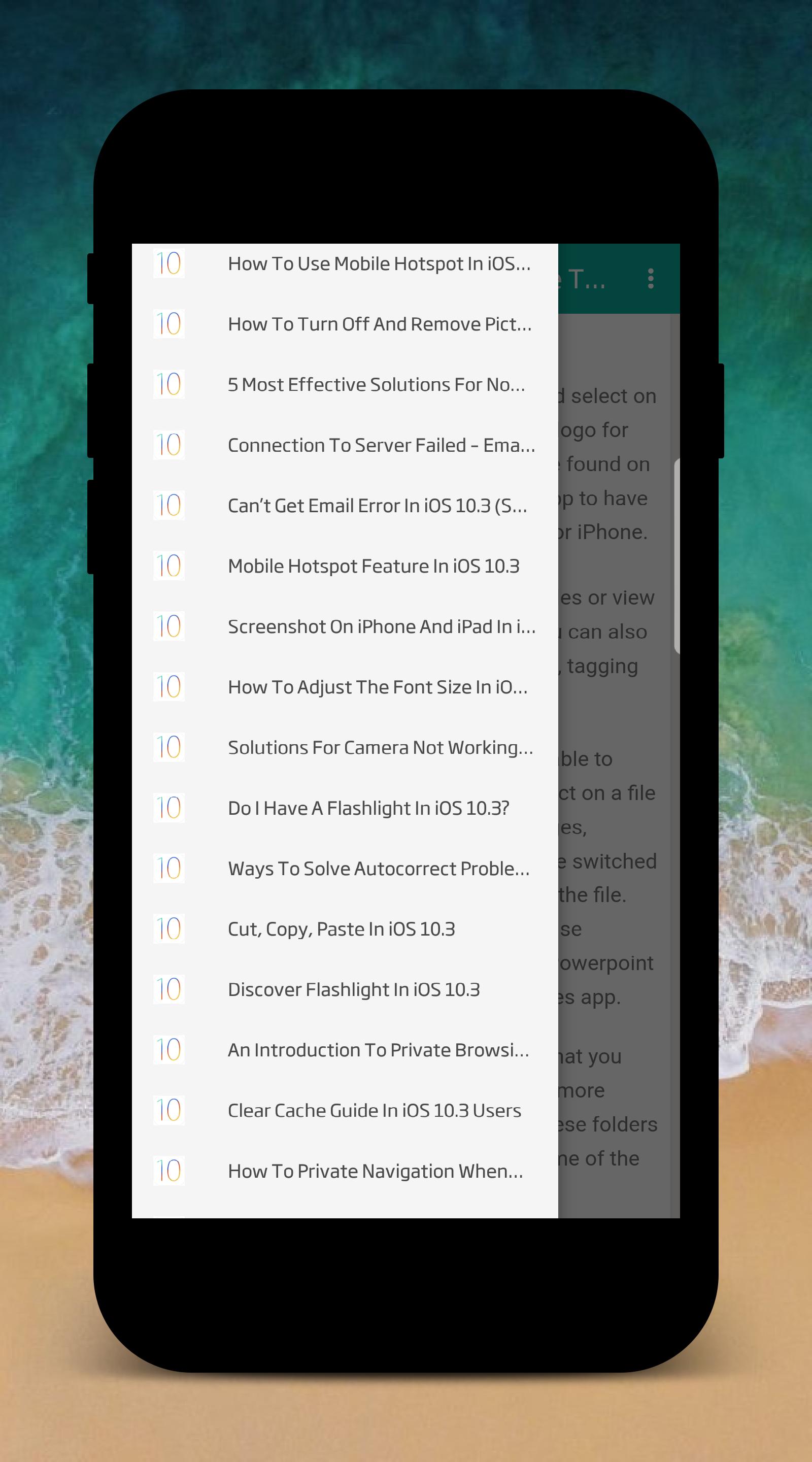Tap iOS 10 icon beside Mobile Hotspot In iOS
The height and width of the screenshot is (1462, 812).
pos(169,263)
